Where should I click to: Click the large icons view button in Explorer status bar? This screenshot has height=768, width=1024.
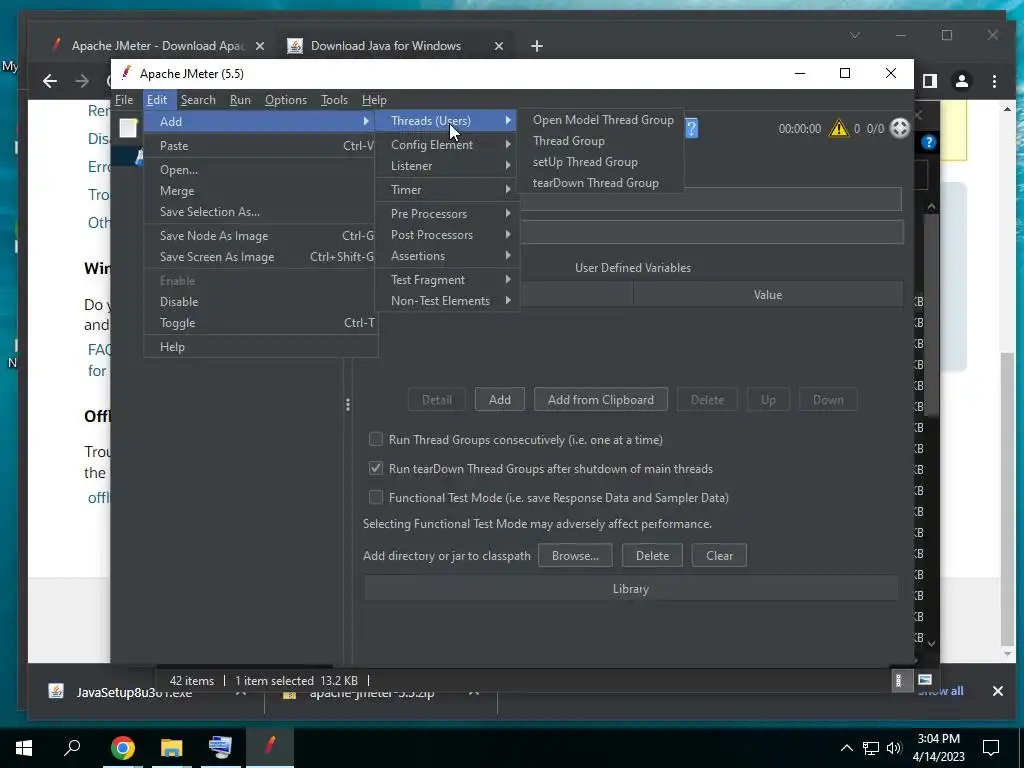point(925,680)
